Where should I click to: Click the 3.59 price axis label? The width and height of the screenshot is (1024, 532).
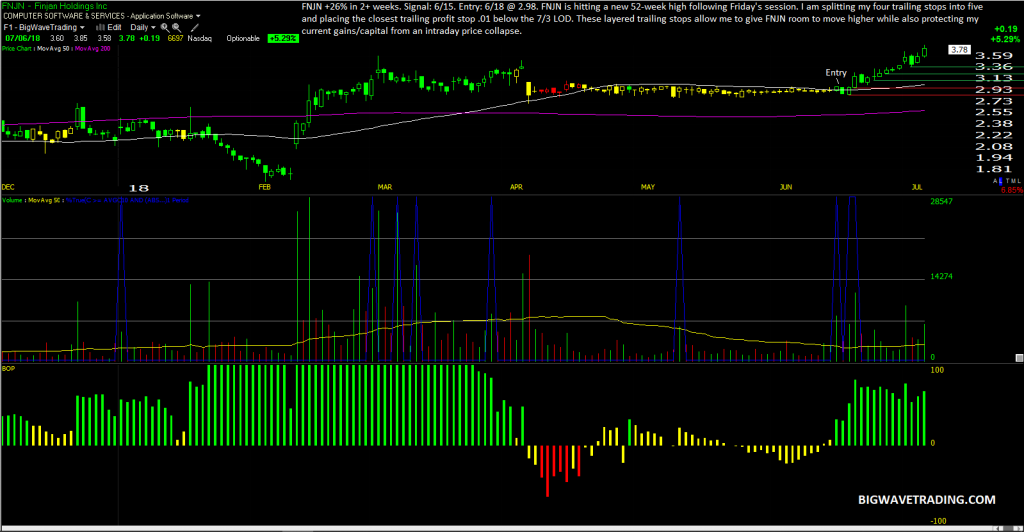tap(993, 55)
